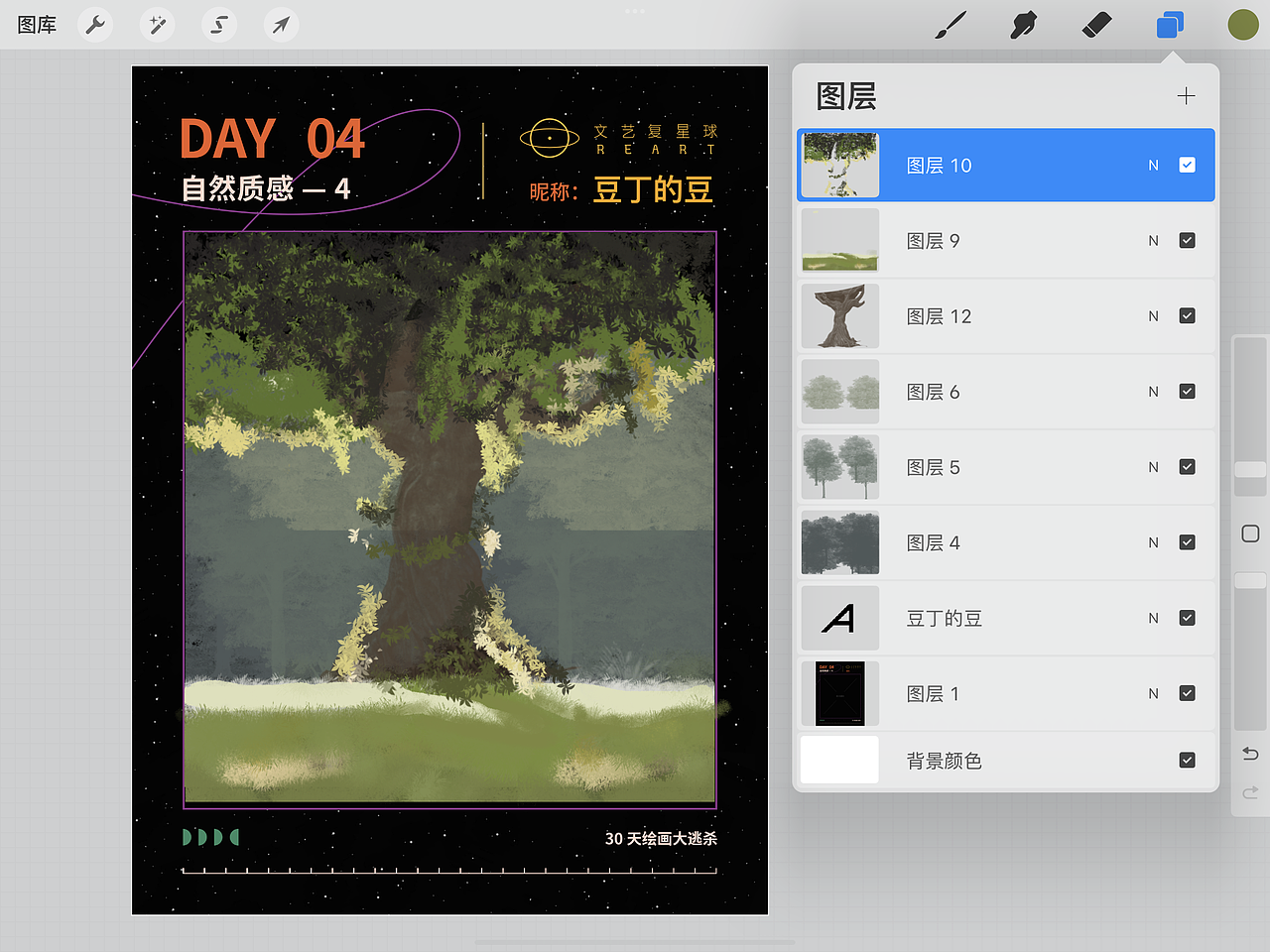The height and width of the screenshot is (952, 1270).
Task: Open the Gallery (图库) button
Action: (37, 25)
